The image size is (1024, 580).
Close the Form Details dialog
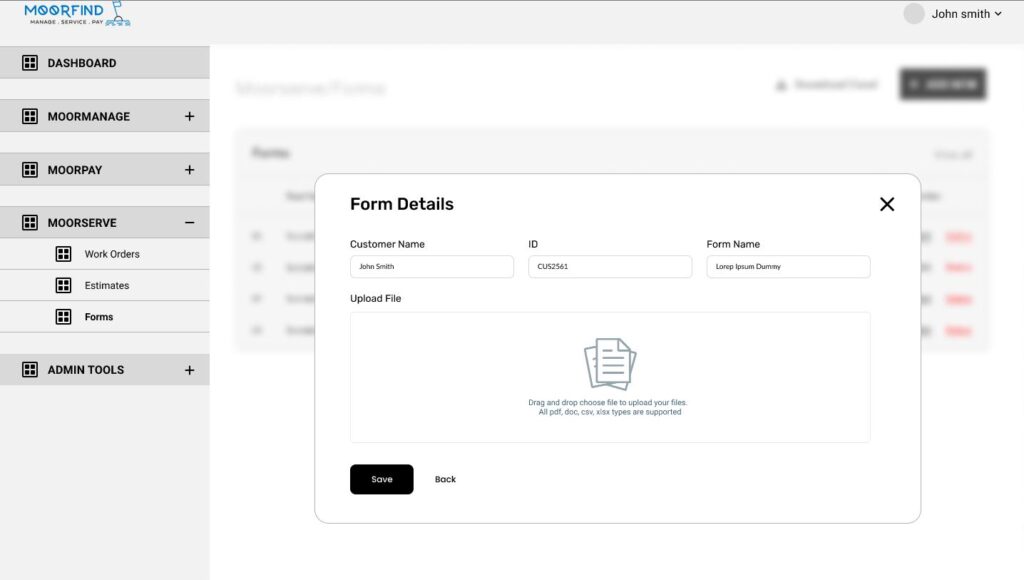[x=886, y=204]
